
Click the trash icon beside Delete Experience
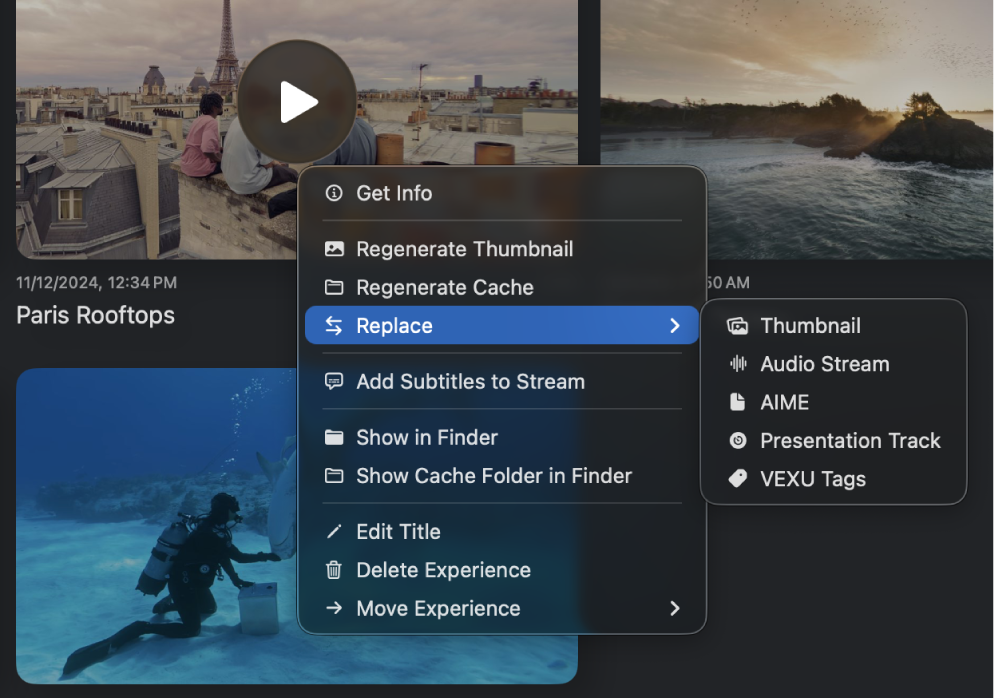[334, 569]
